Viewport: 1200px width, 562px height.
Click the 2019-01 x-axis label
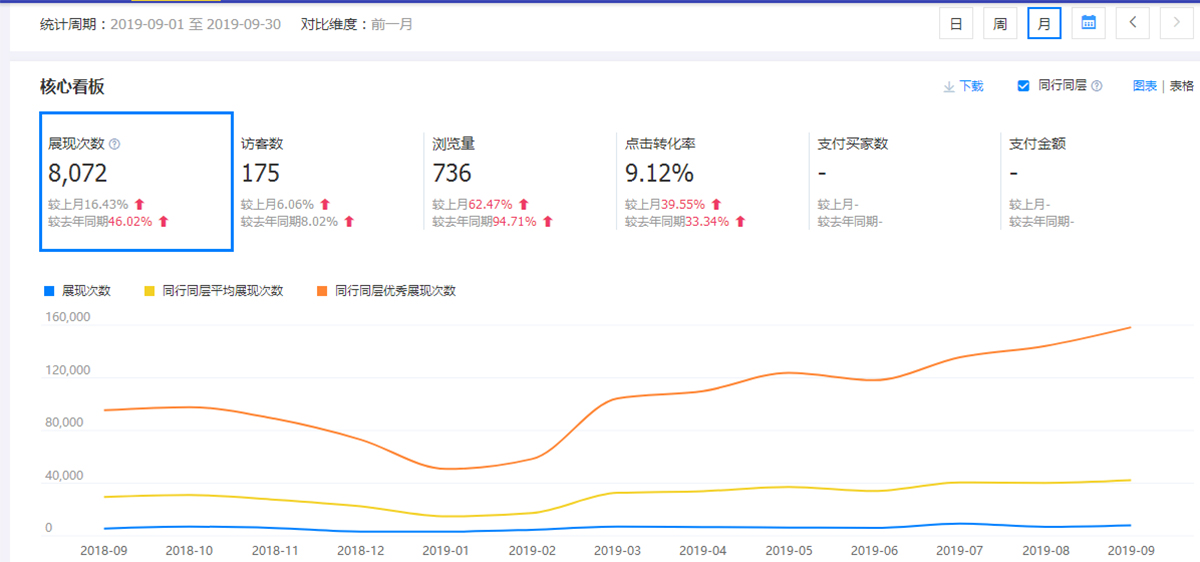446,550
